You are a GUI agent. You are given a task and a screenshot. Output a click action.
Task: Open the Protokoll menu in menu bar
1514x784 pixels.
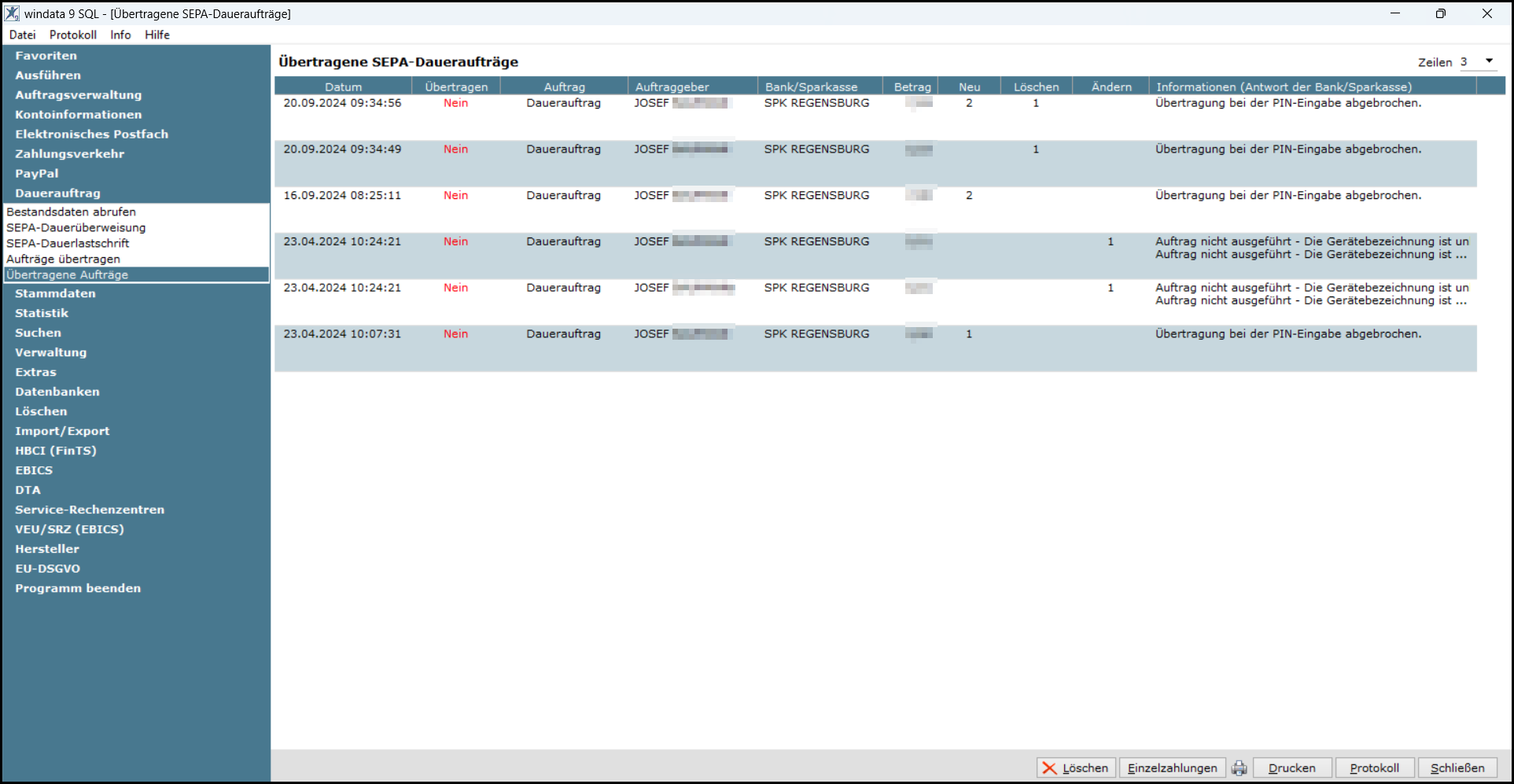[x=73, y=35]
